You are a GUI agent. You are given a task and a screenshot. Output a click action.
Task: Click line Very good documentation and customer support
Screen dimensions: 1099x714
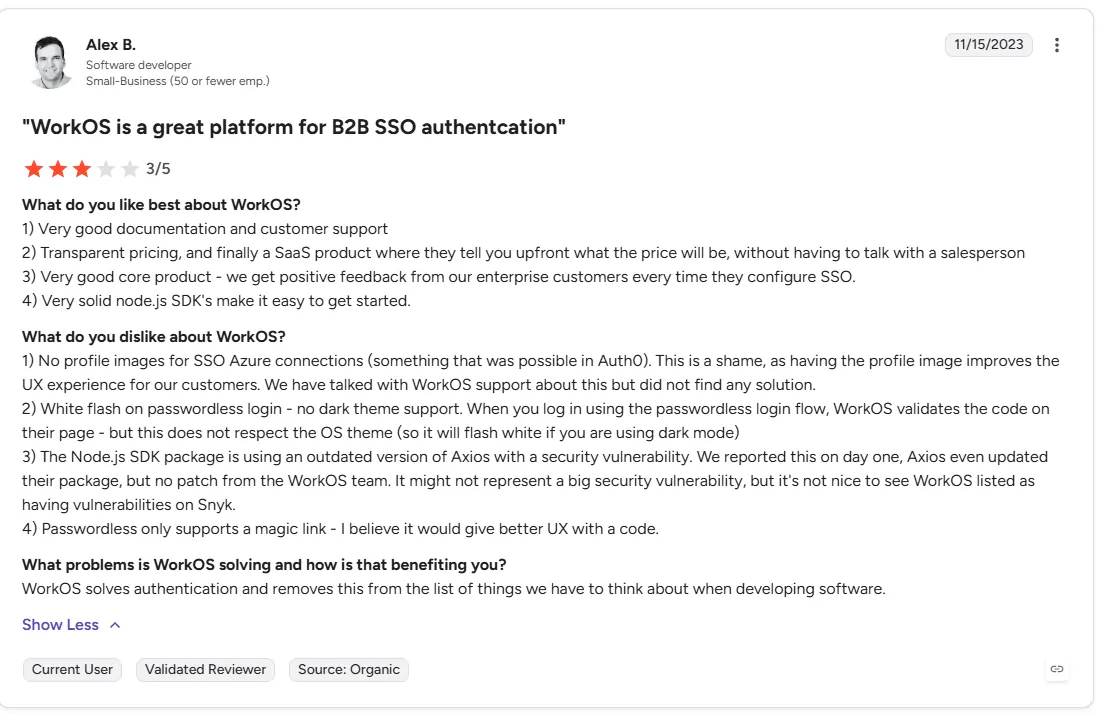(205, 228)
